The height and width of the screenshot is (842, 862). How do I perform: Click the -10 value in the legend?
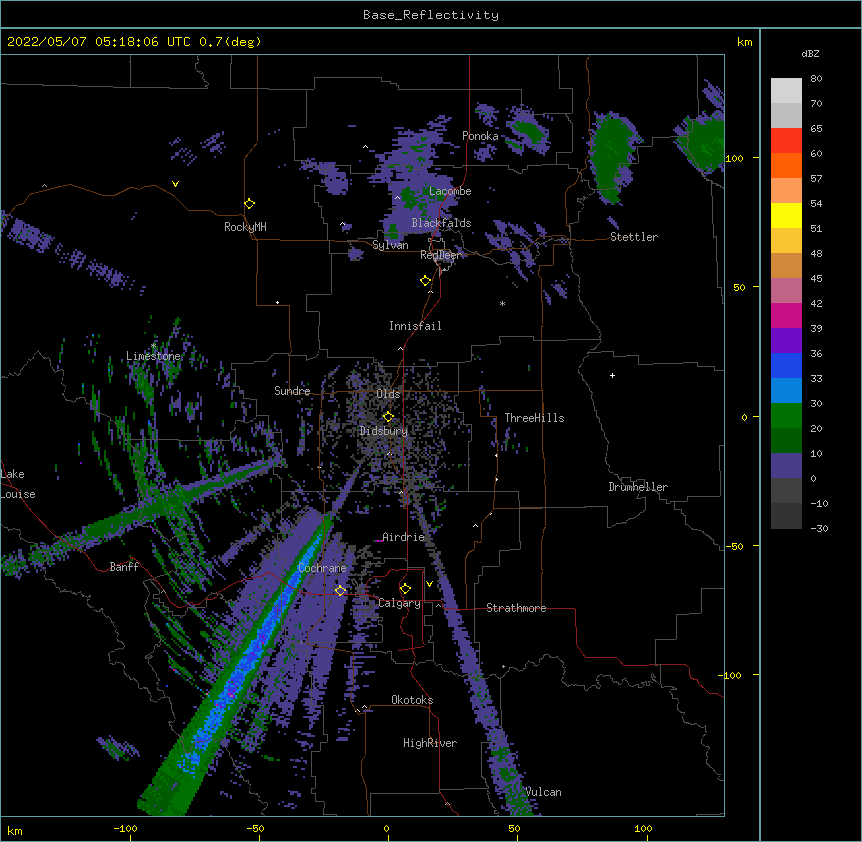(819, 503)
